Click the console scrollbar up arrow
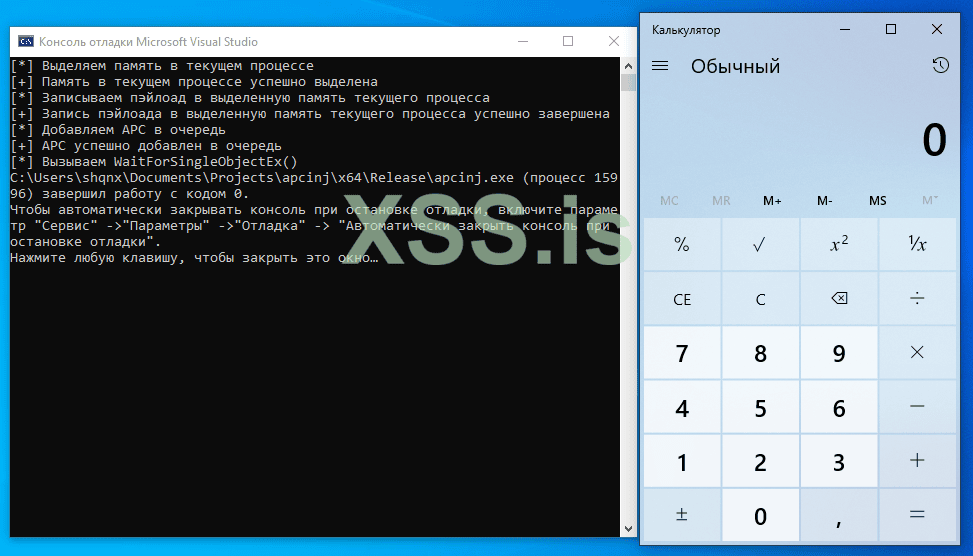Screen dimensions: 973x556 click(628, 65)
